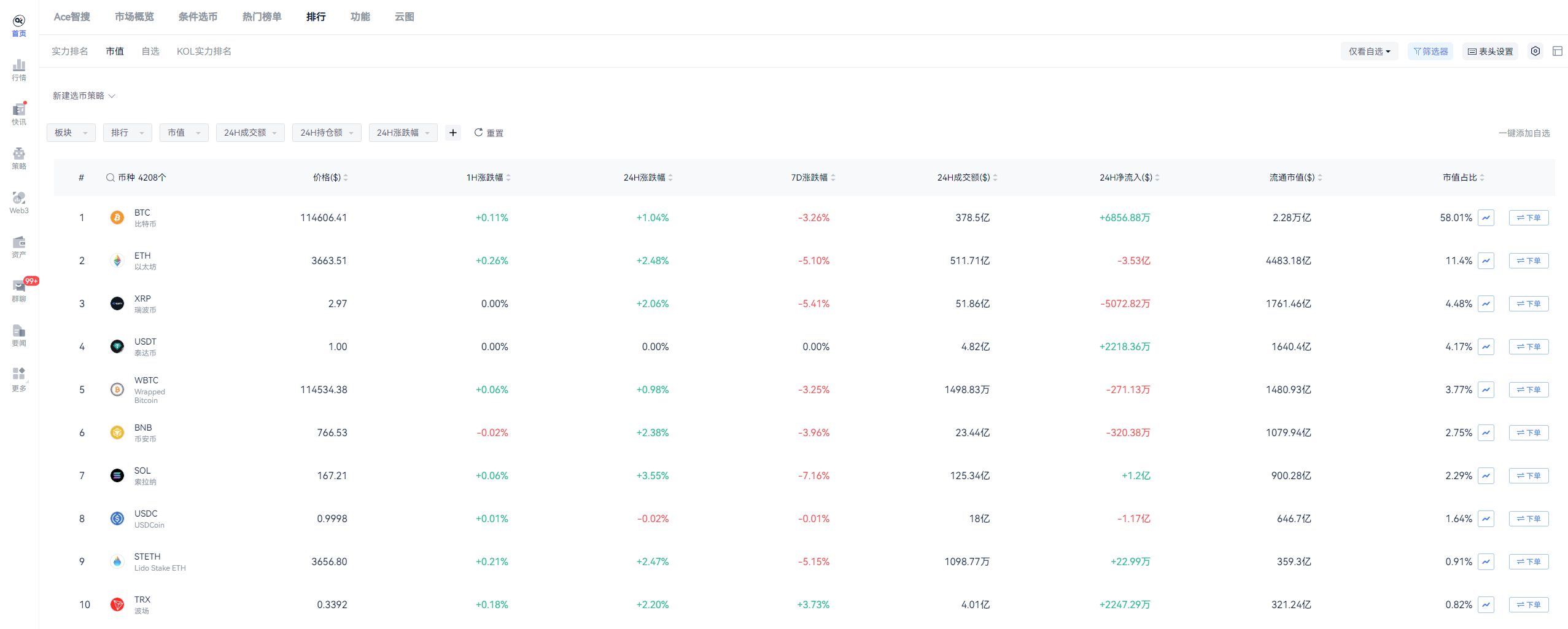Click 下单 button for ETH row
The height and width of the screenshot is (629, 1568).
coord(1528,261)
